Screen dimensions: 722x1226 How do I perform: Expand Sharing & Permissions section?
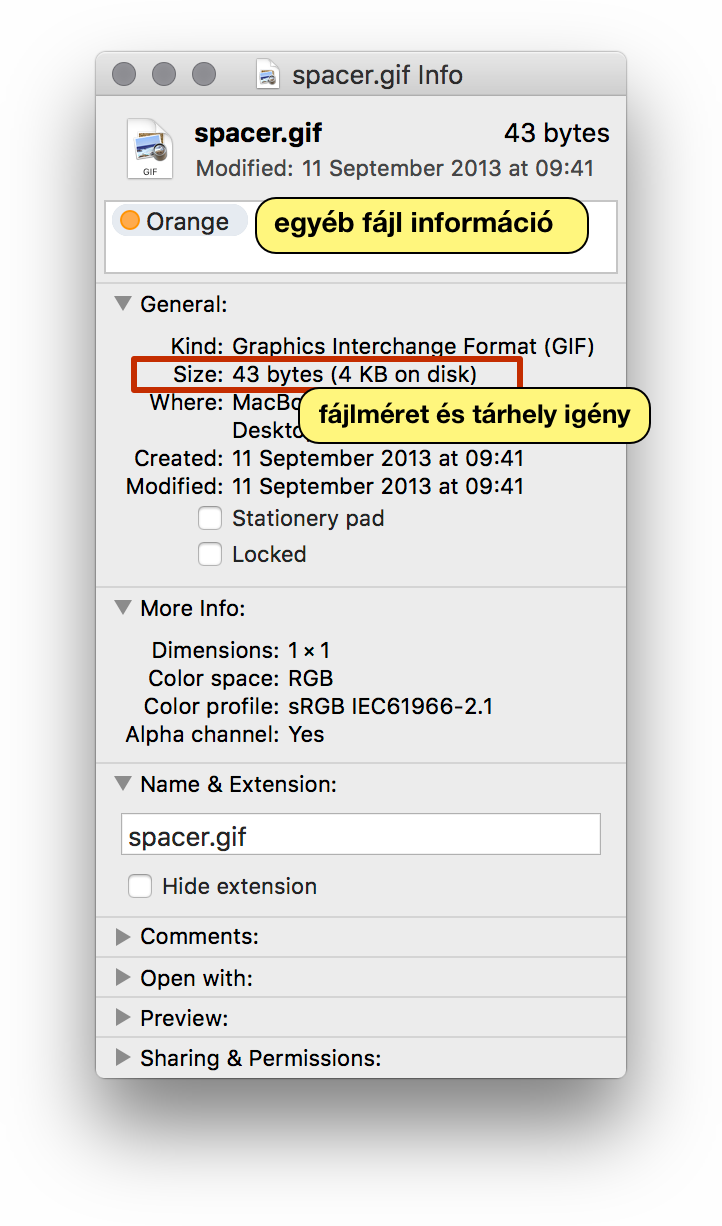(x=123, y=1057)
